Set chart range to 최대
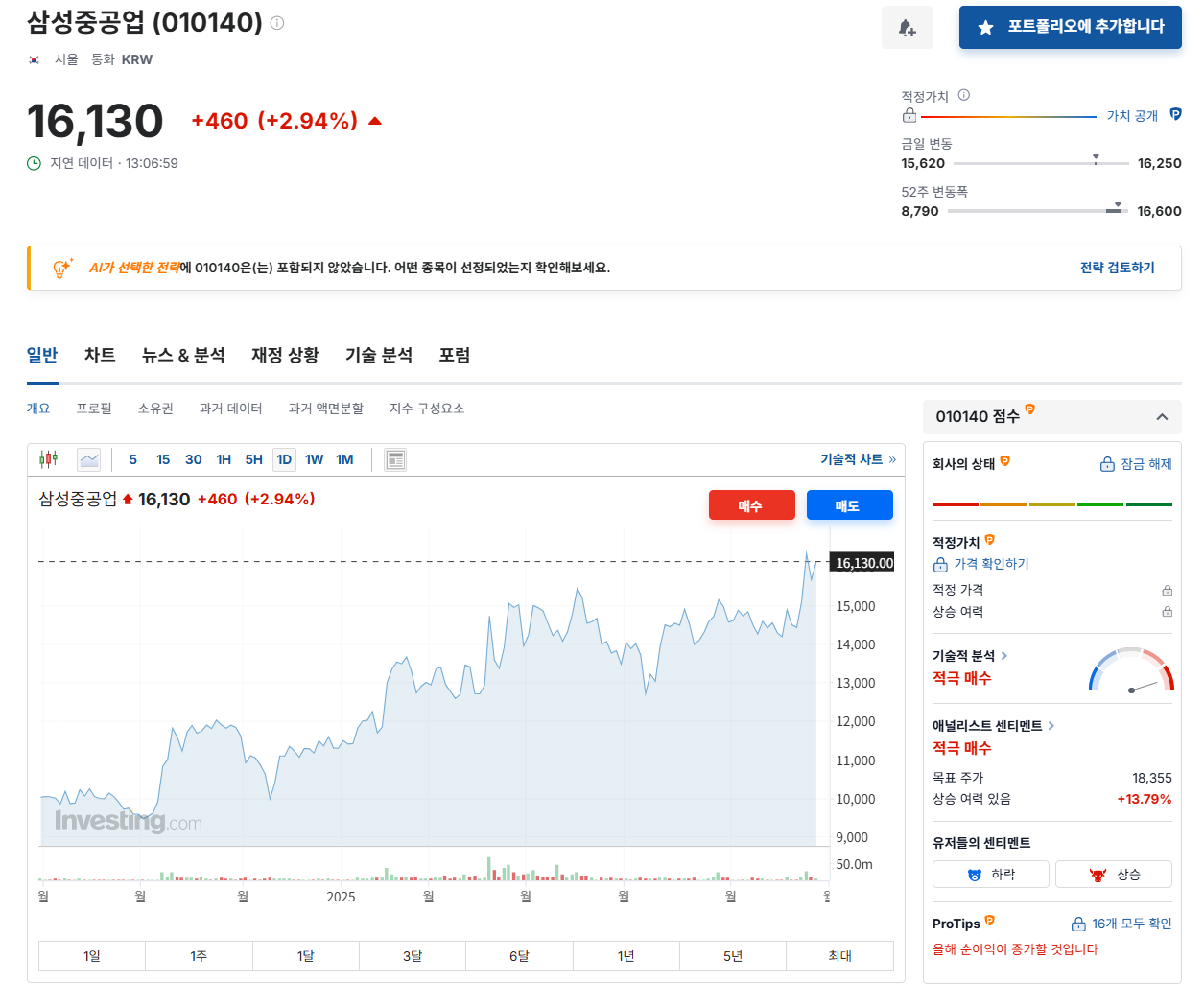This screenshot has height=1006, width=1204. coord(840,956)
